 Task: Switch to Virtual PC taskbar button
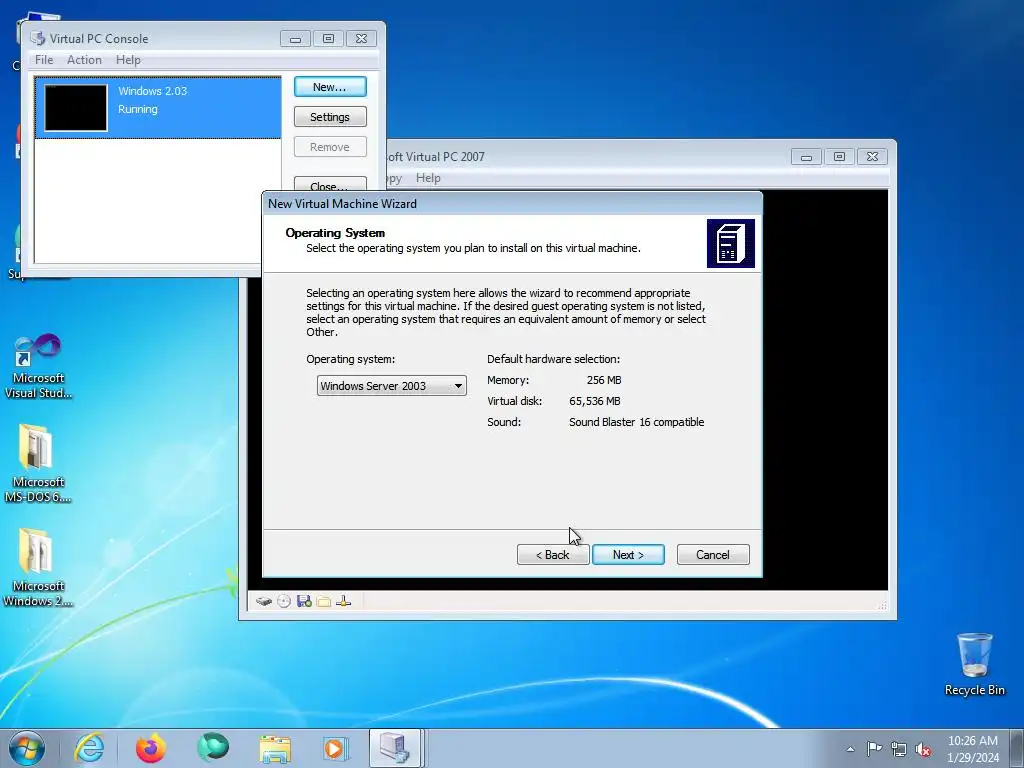point(396,748)
